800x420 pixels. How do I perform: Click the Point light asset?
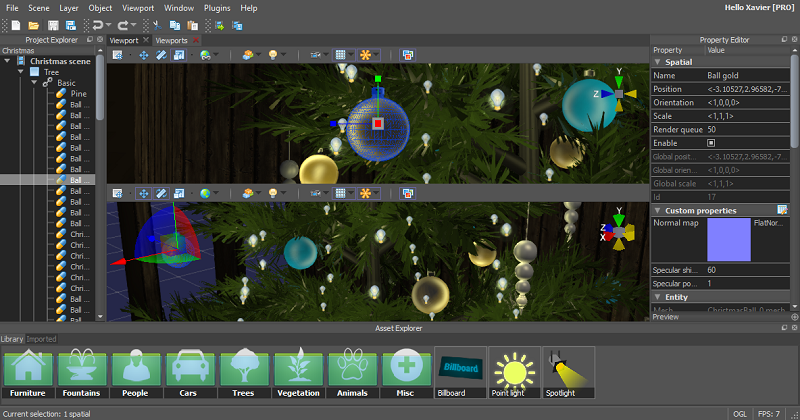[515, 370]
